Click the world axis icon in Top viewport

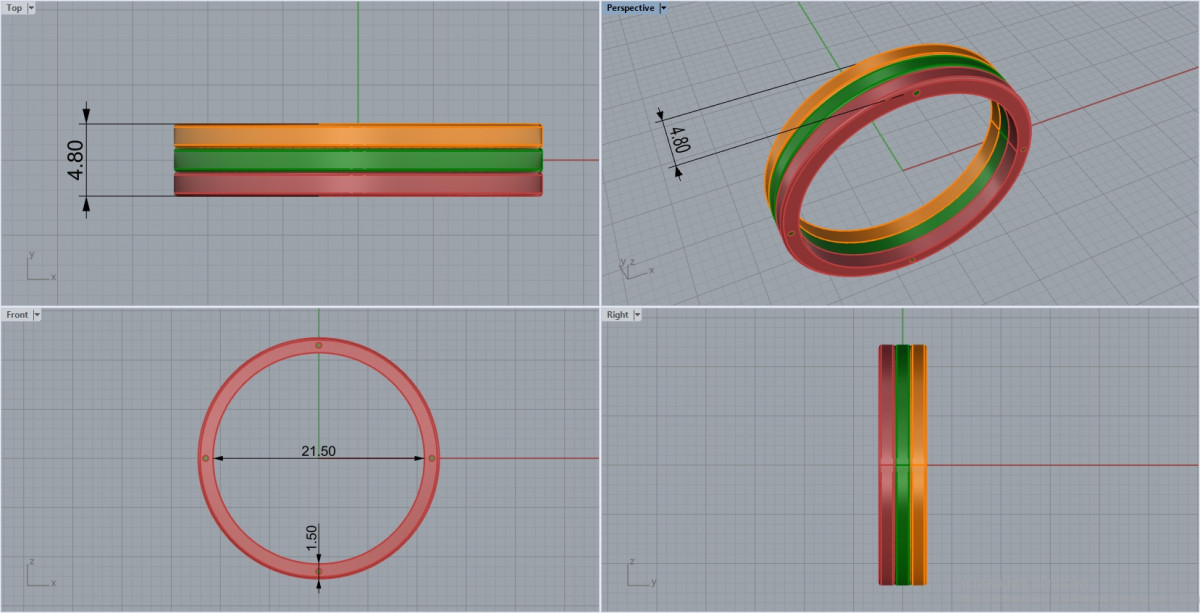40,267
